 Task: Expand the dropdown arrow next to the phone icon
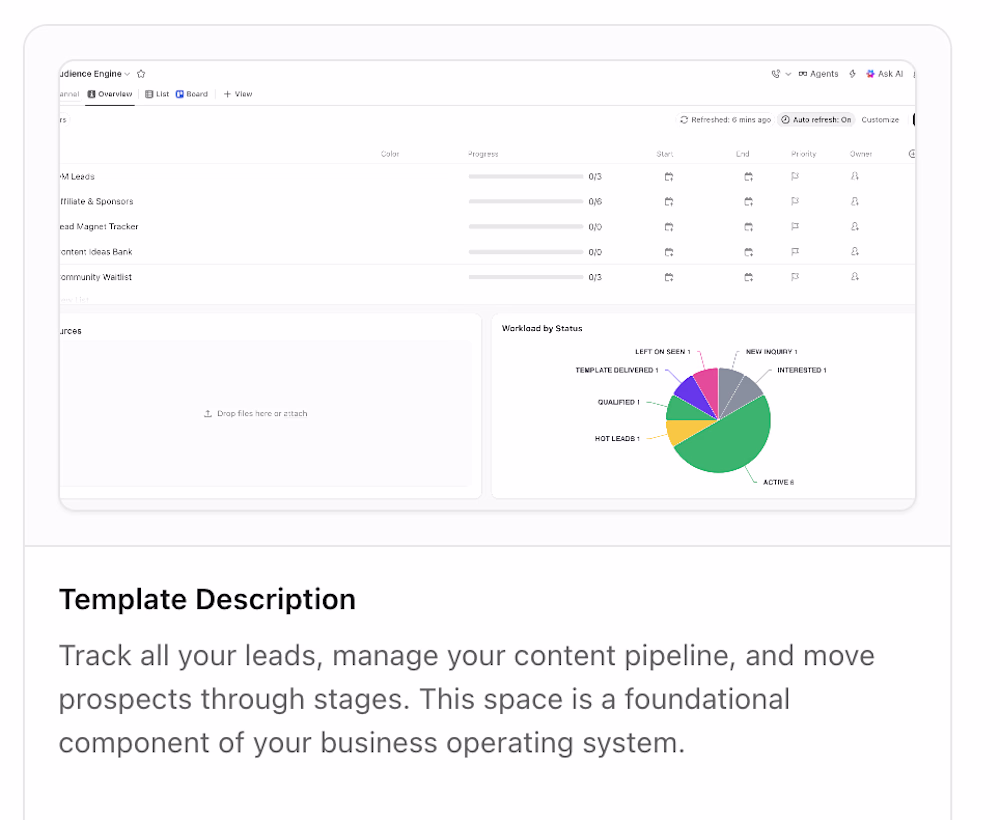(x=788, y=74)
